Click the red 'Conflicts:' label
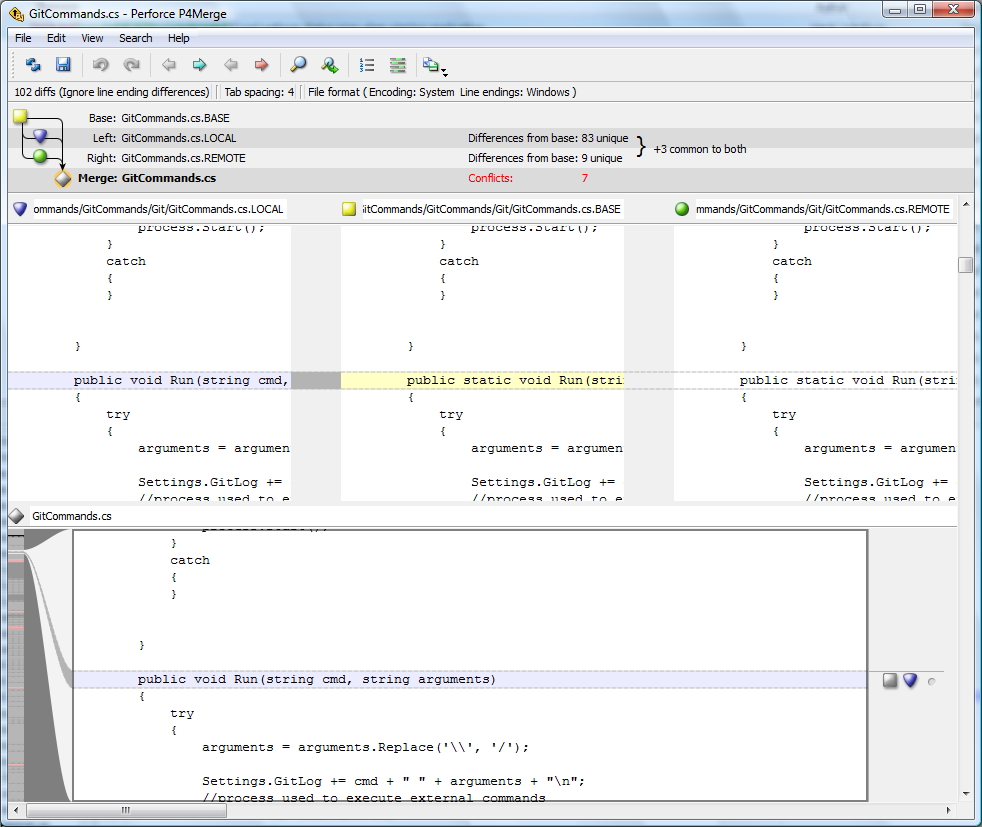982x827 pixels. point(490,178)
